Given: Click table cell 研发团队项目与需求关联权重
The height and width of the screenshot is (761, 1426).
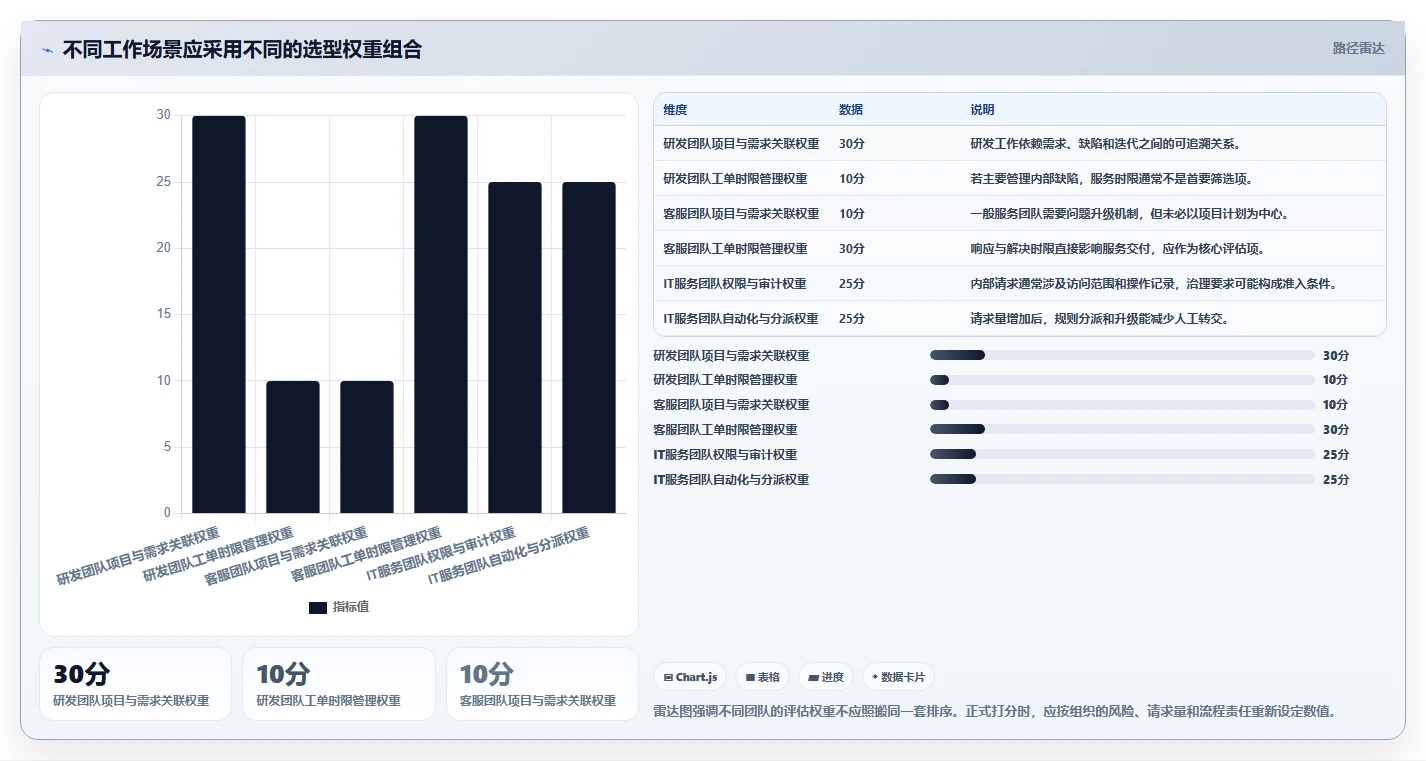Looking at the screenshot, I should [x=741, y=144].
